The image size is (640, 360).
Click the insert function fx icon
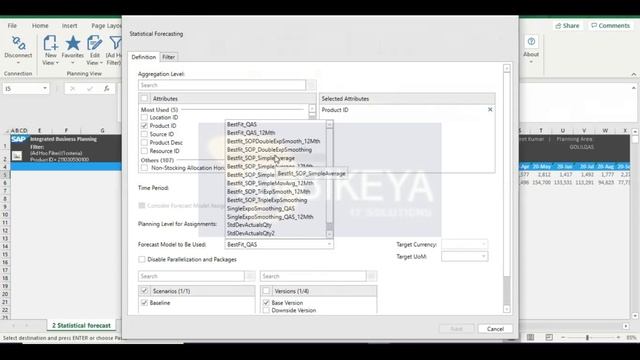[x=107, y=89]
